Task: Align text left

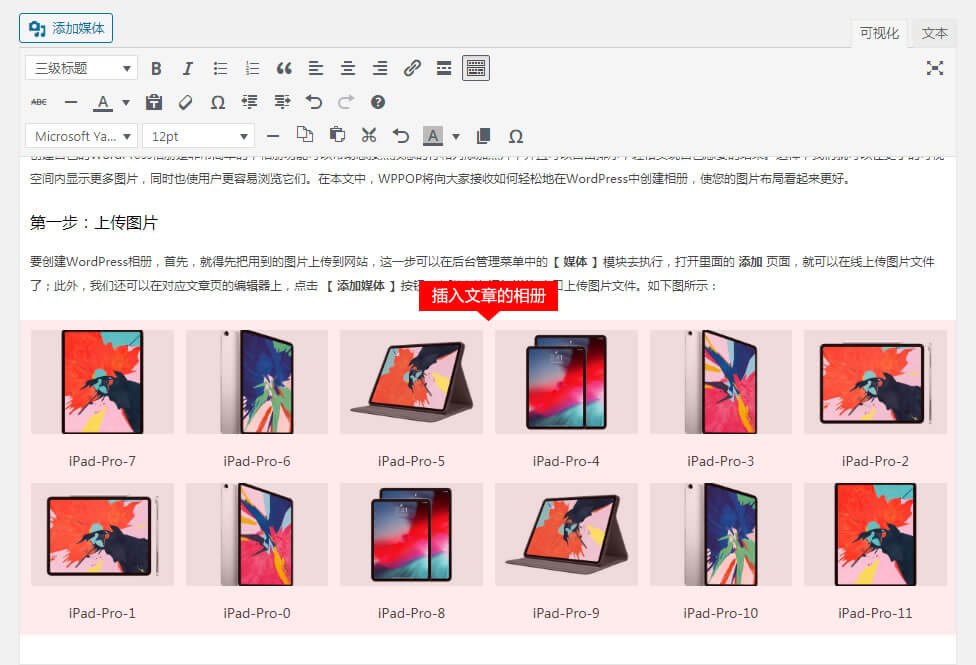Action: point(316,68)
